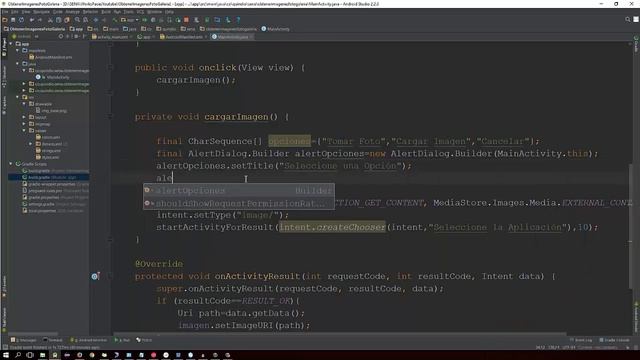
Task: Fold the onclick method in gutter
Action: (110, 67)
